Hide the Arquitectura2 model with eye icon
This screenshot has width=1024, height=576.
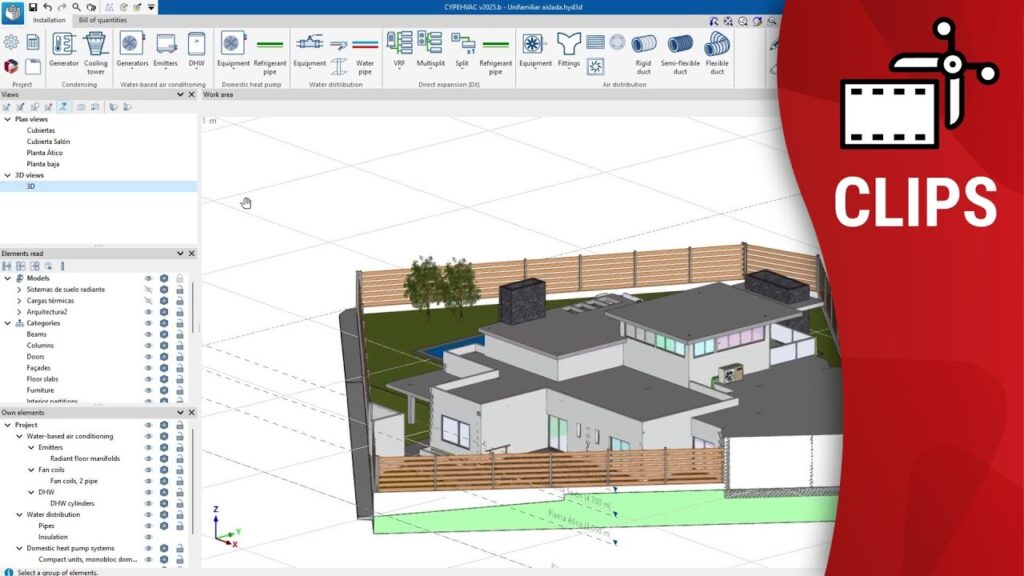point(149,312)
